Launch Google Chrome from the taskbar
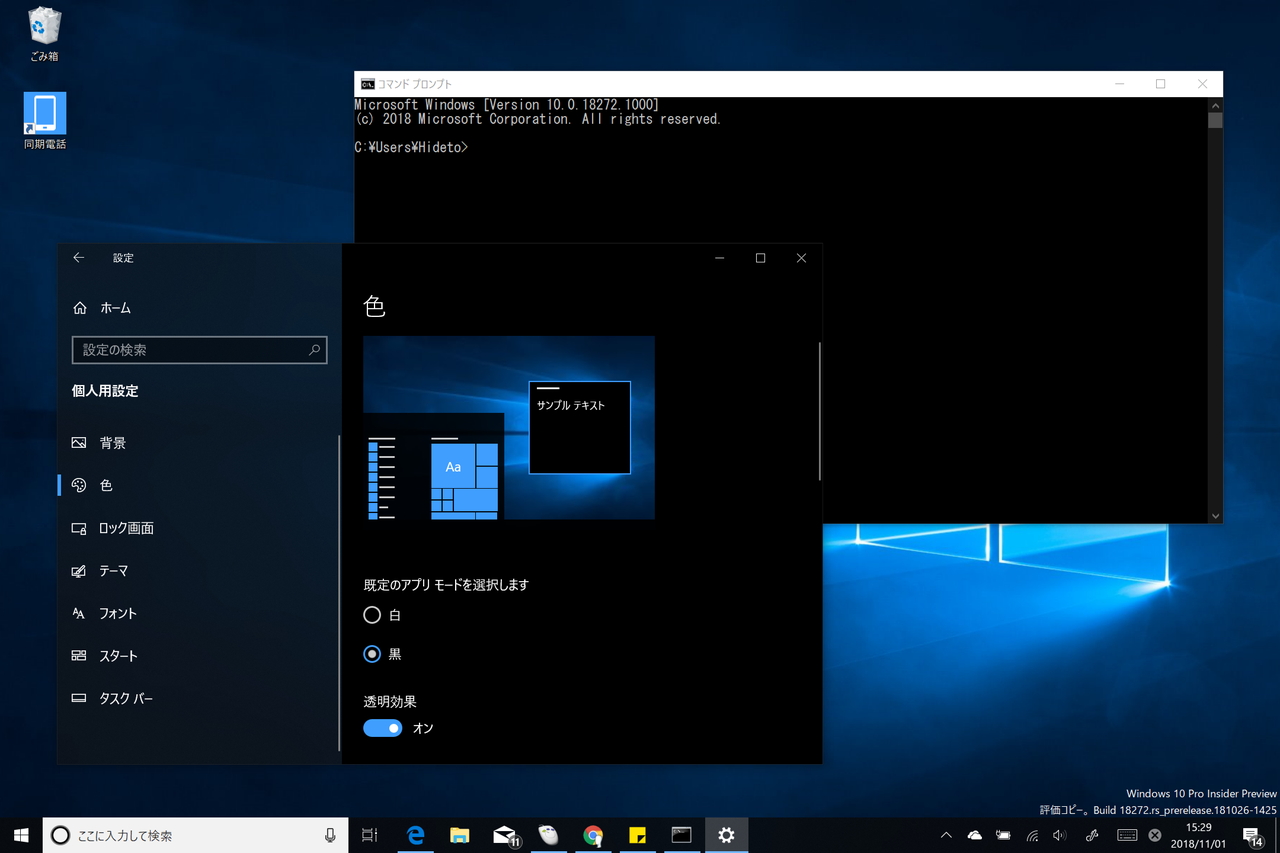Image resolution: width=1280 pixels, height=853 pixels. click(593, 835)
